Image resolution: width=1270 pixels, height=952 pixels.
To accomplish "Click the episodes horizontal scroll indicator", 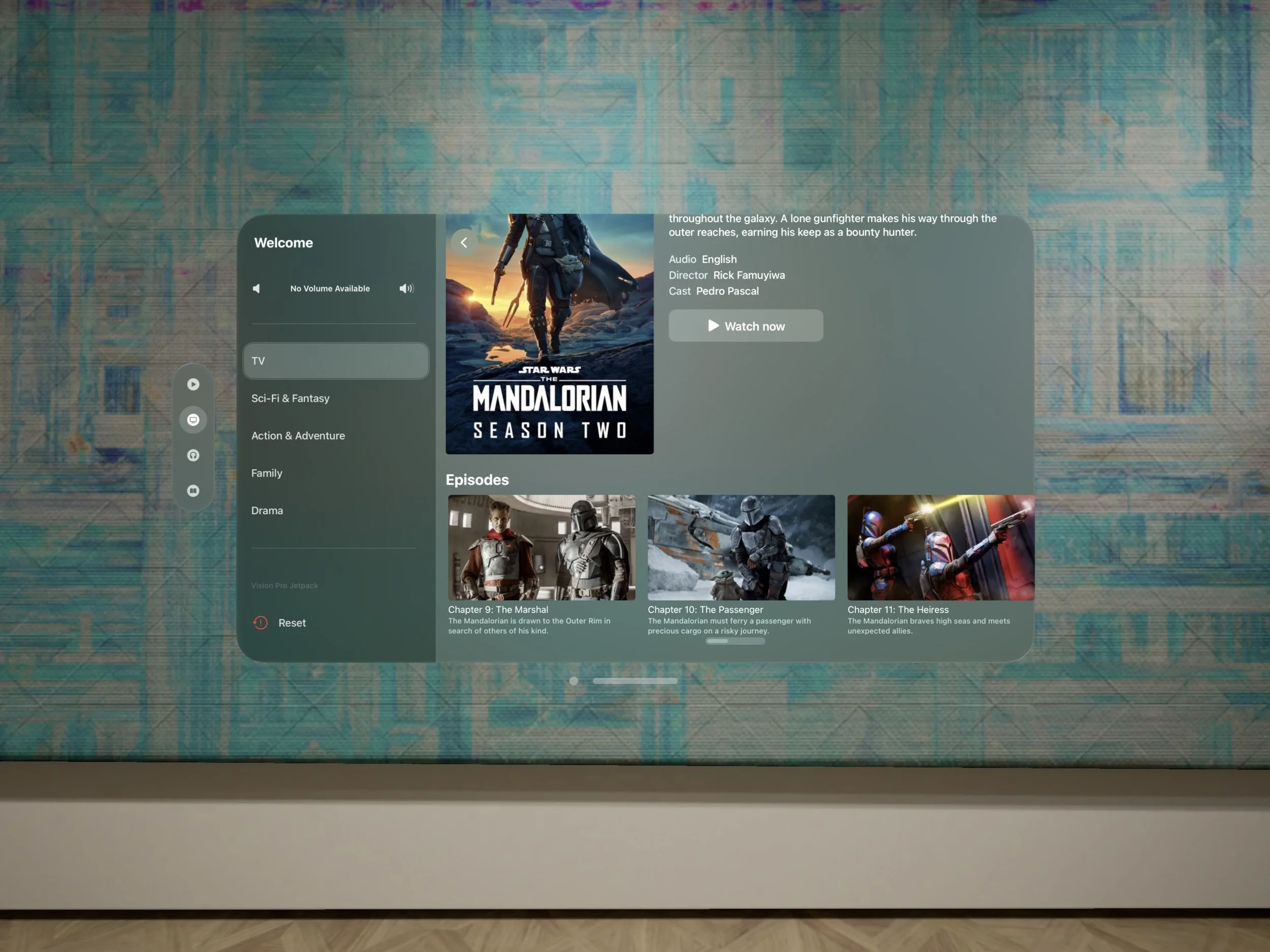I will pyautogui.click(x=735, y=641).
